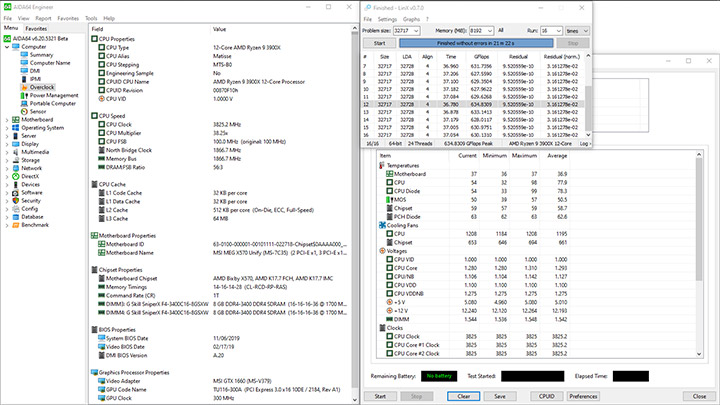This screenshot has height=405, width=720.
Task: Open the Network icon
Action: pyautogui.click(x=16, y=168)
